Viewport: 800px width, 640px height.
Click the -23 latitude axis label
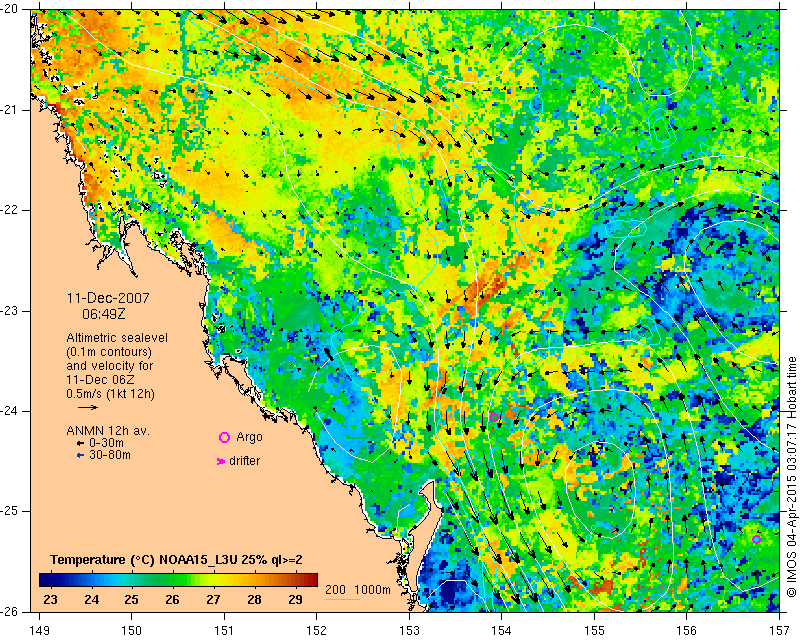pos(10,311)
